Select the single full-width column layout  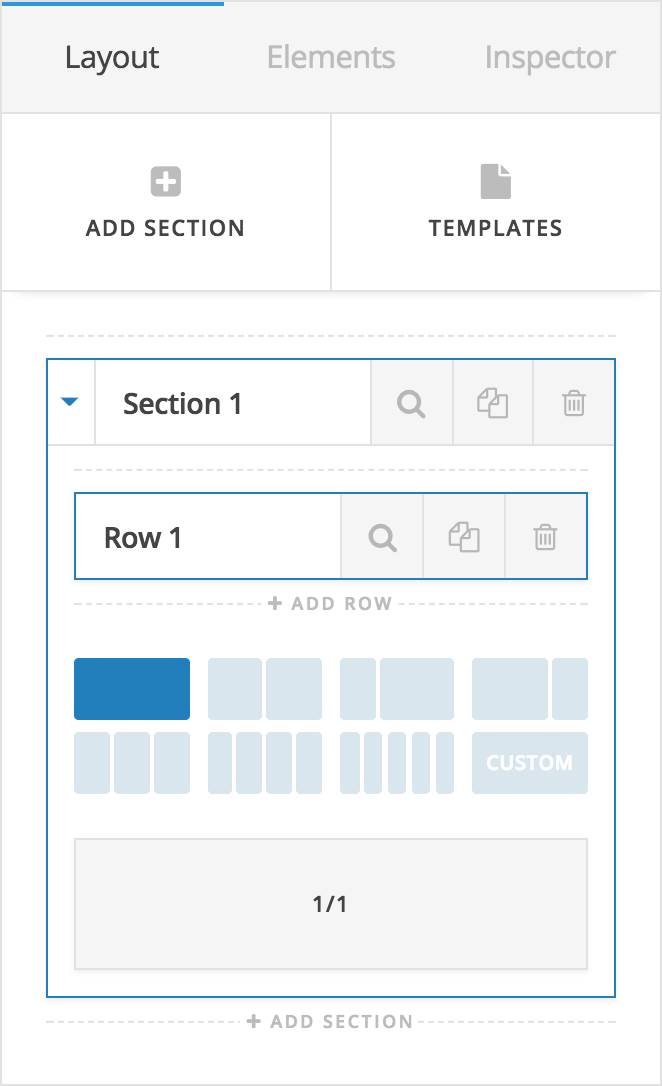coord(131,688)
